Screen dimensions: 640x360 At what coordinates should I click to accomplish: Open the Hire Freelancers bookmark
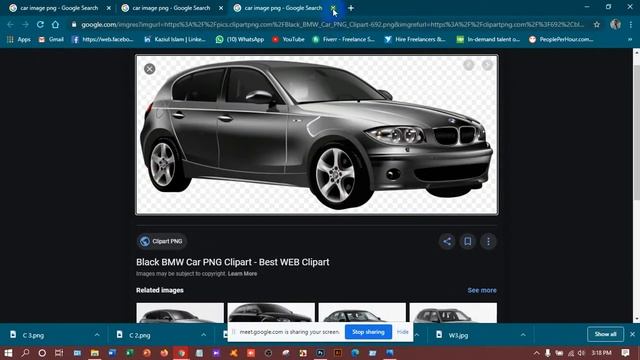(x=415, y=39)
